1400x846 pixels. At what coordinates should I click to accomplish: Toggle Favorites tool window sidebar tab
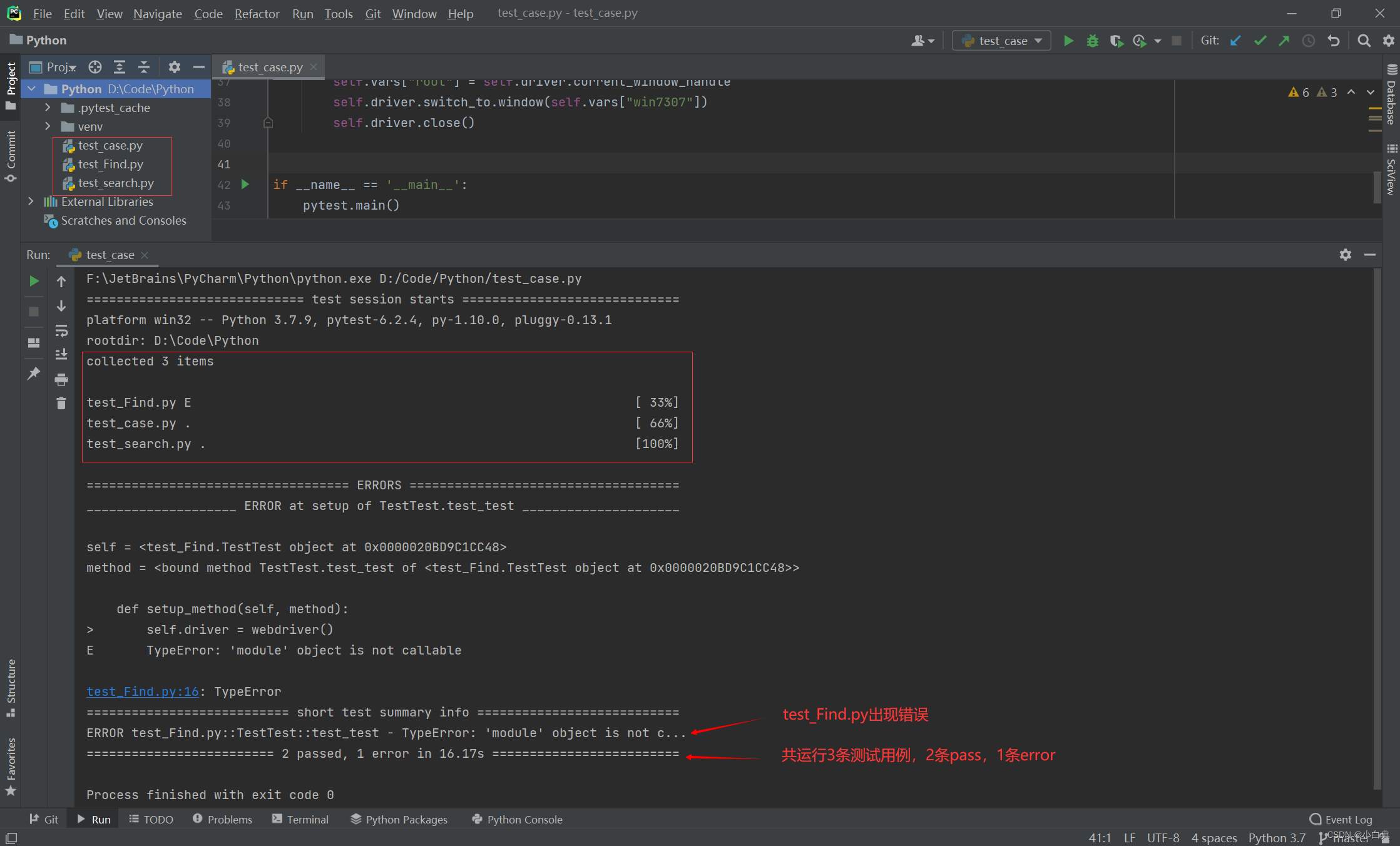(11, 767)
